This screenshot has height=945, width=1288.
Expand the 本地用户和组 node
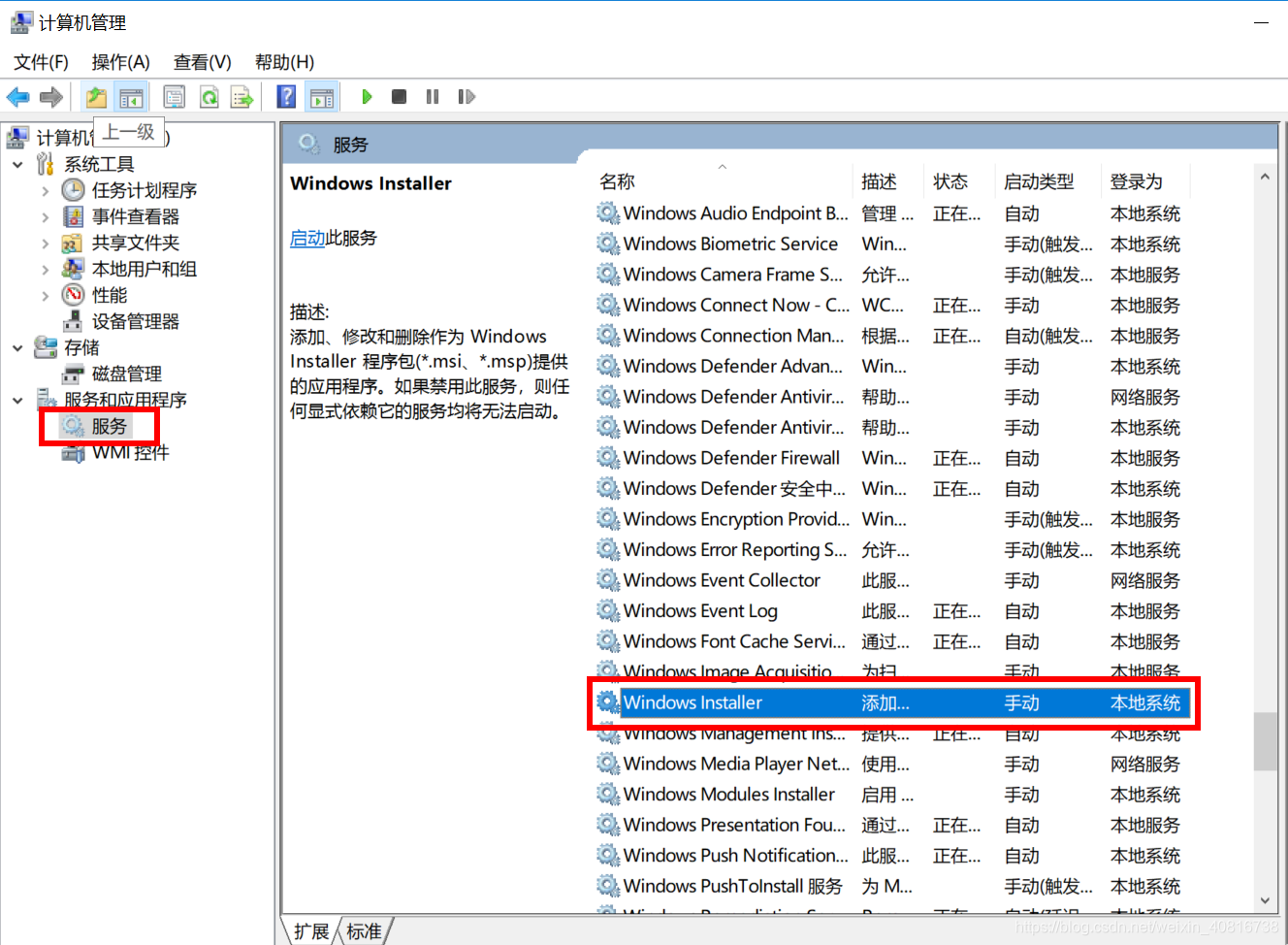tap(45, 269)
